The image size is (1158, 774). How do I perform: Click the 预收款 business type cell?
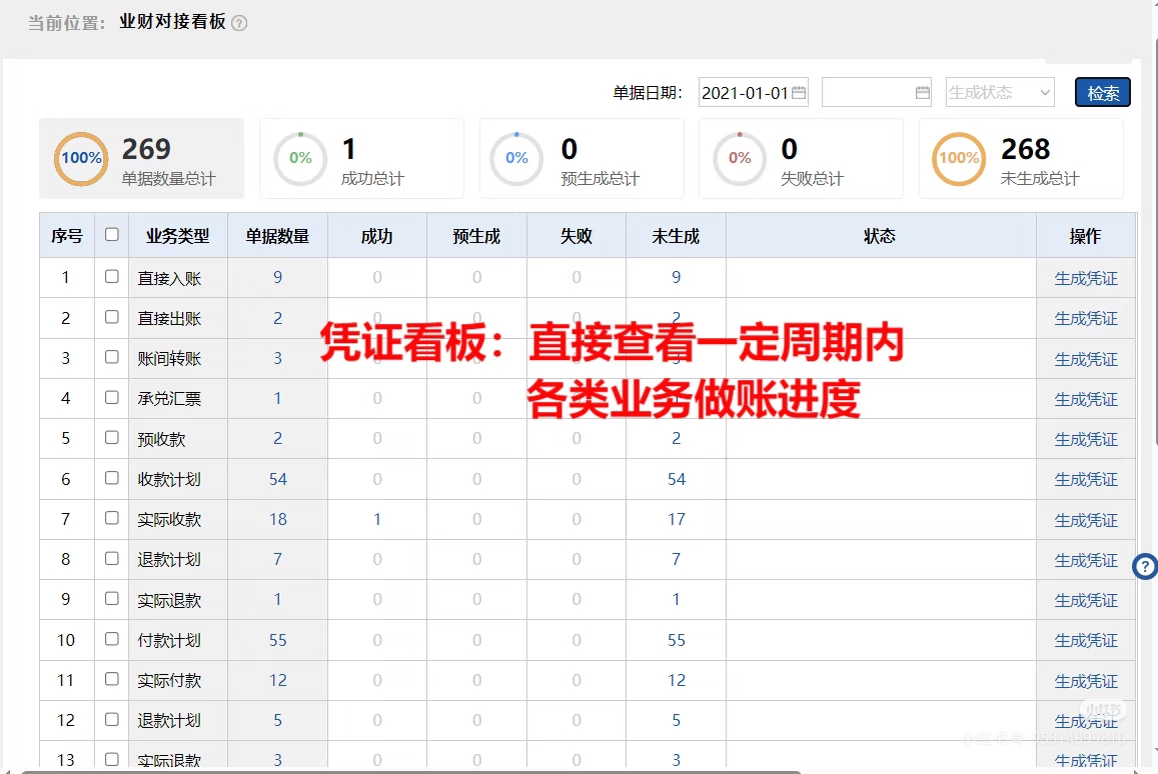tap(178, 439)
